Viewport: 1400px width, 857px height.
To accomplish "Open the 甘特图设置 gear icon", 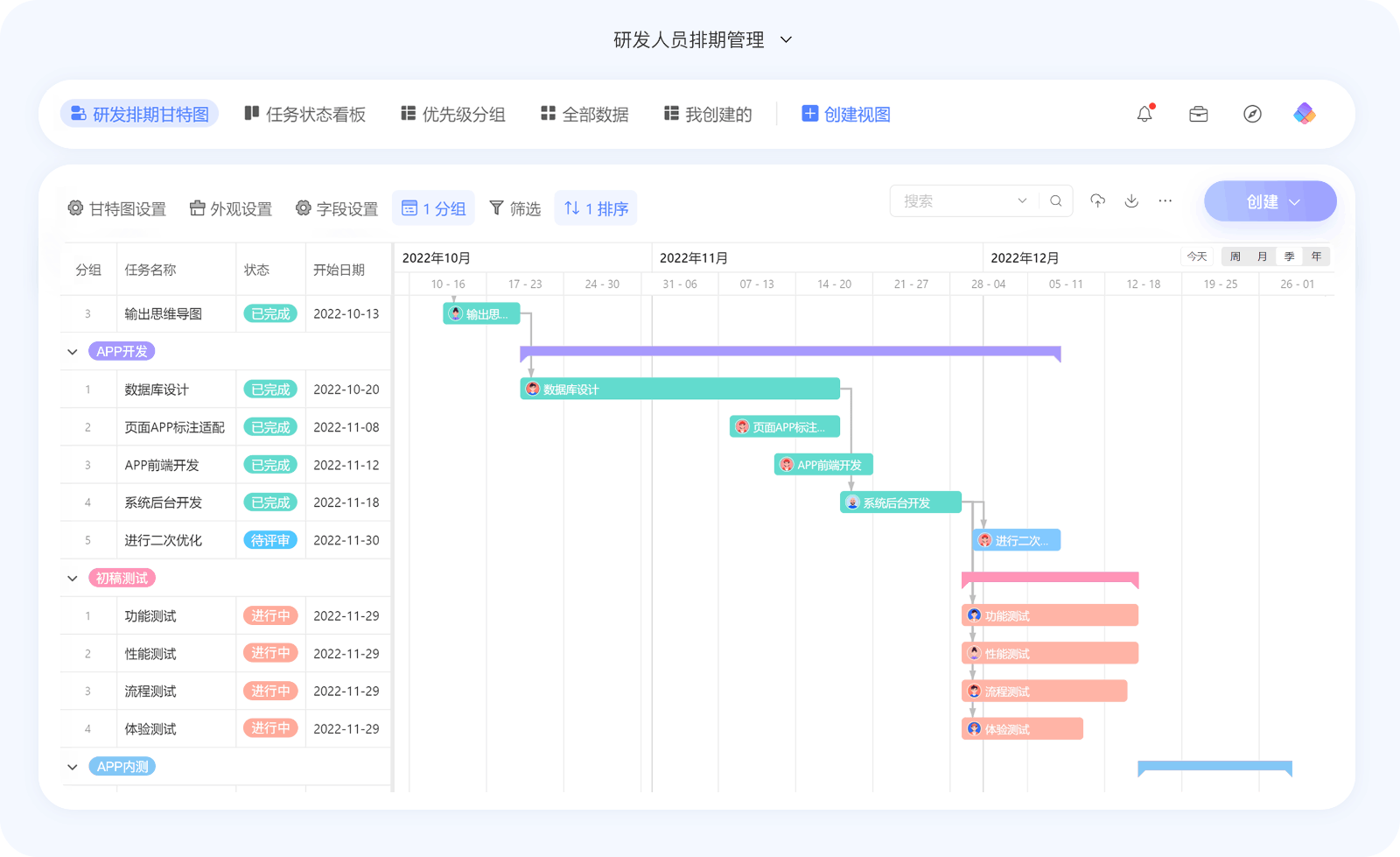I will click(x=75, y=208).
